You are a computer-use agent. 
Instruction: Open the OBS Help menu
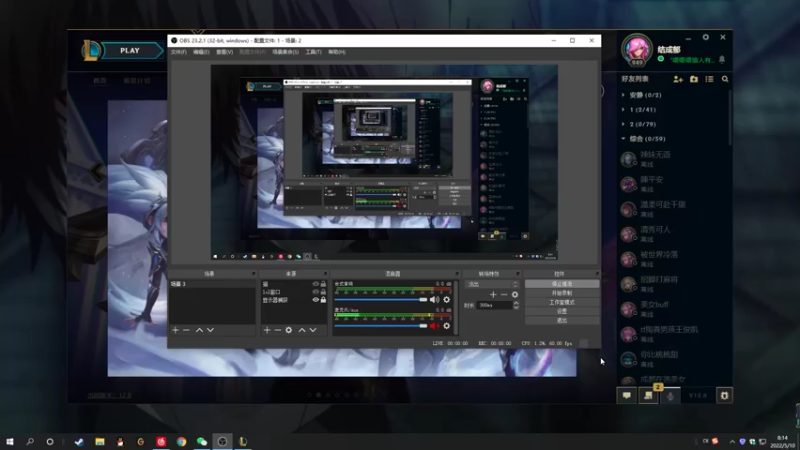coord(337,52)
